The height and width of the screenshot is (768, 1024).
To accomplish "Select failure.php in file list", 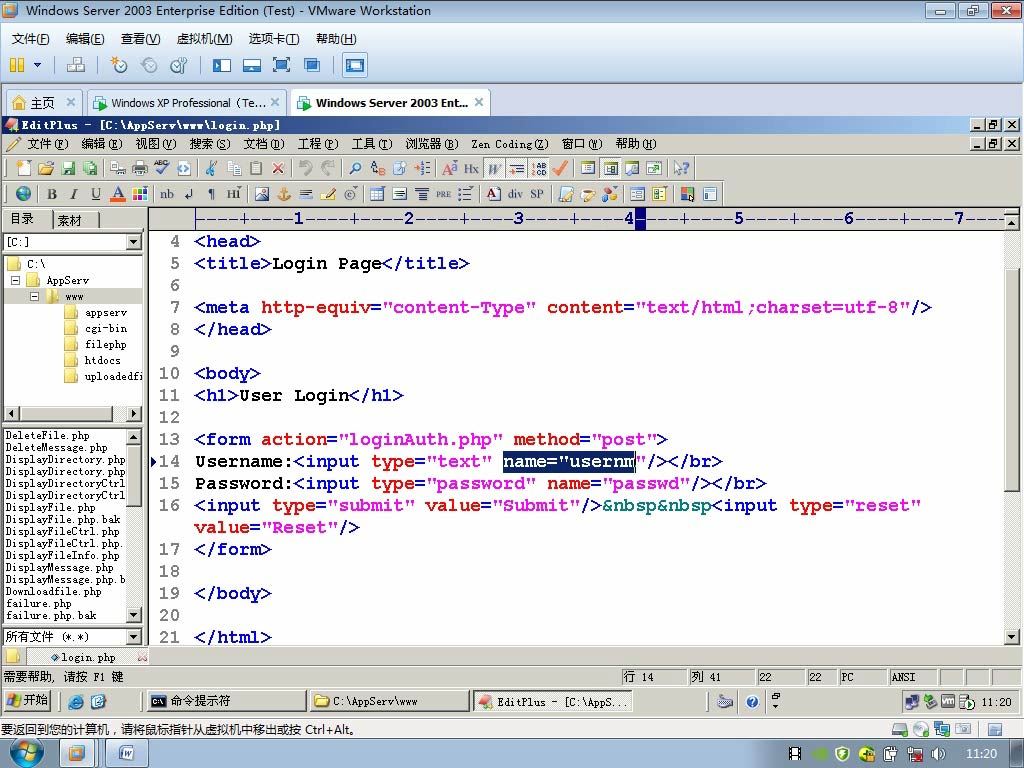I will click(39, 603).
